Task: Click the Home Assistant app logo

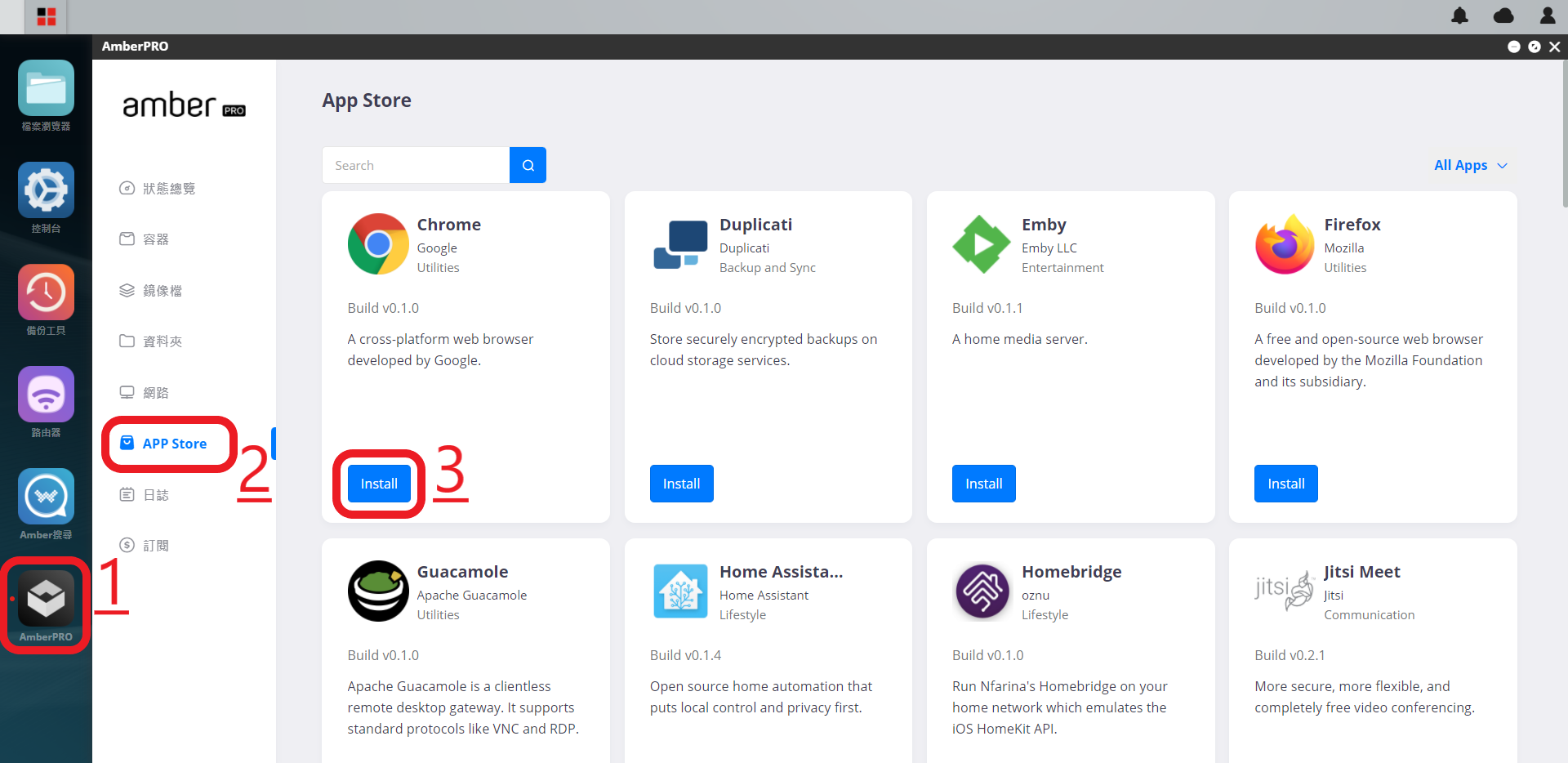Action: coord(681,591)
